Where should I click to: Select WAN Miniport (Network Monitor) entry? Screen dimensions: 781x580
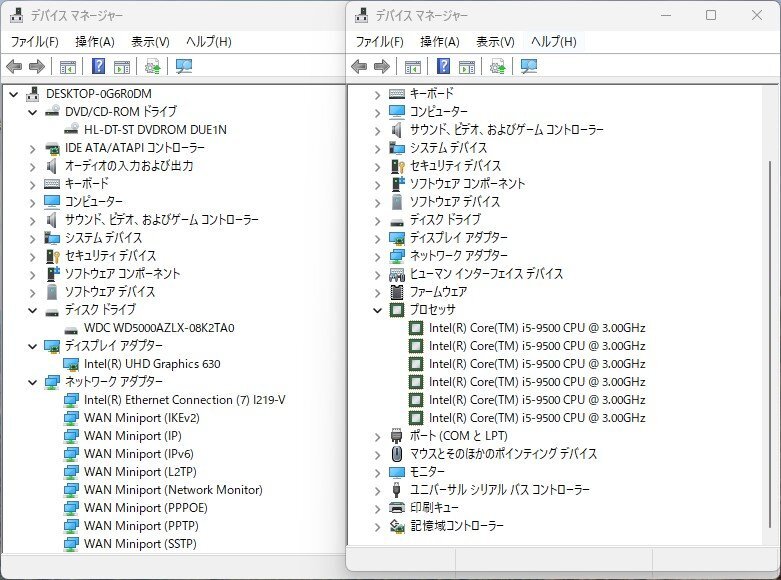pos(173,489)
